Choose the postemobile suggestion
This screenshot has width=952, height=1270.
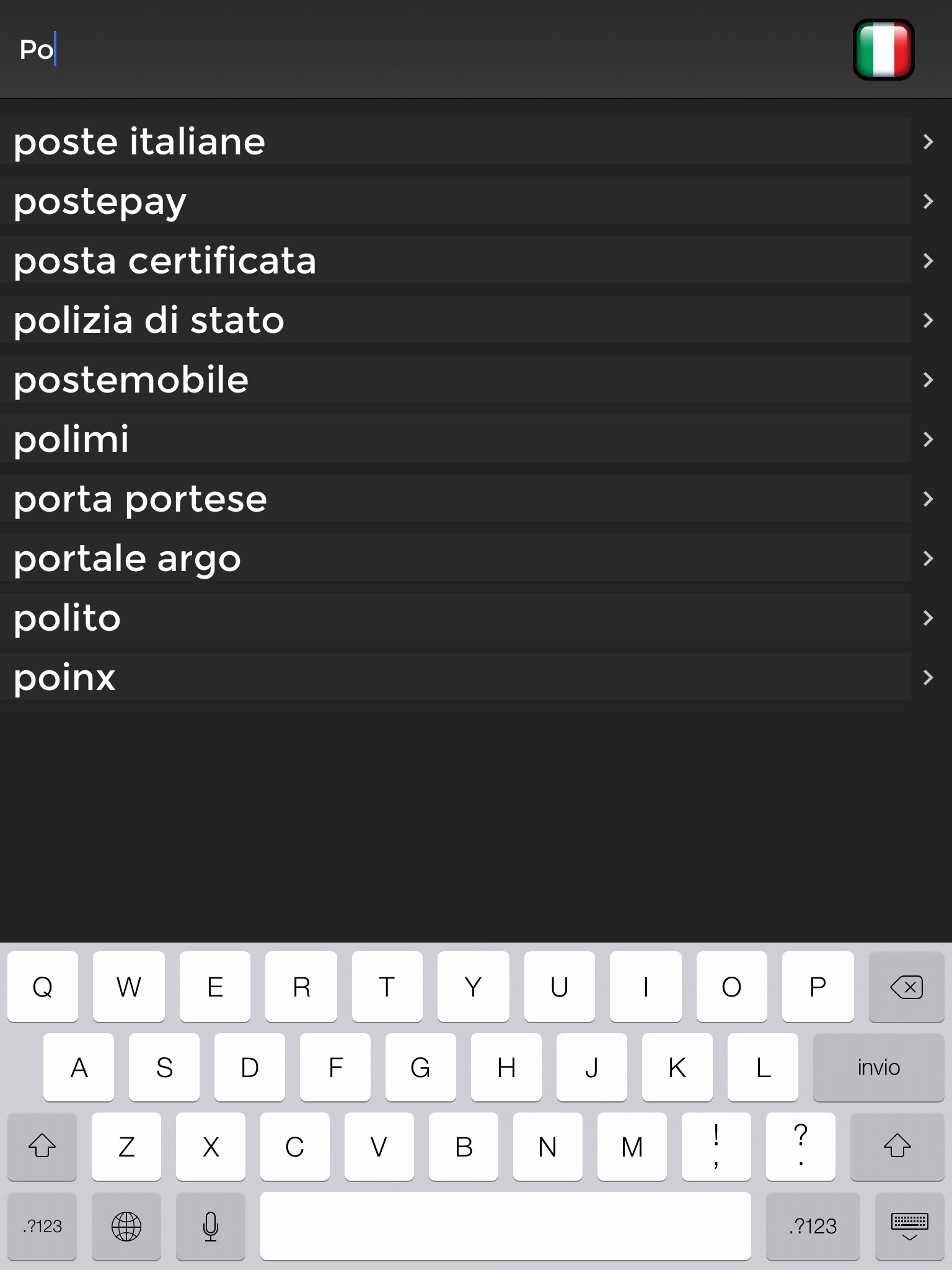tap(131, 380)
